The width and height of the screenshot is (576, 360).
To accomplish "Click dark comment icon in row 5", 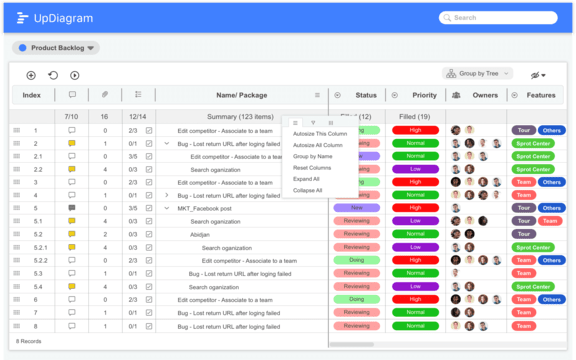I will (x=72, y=208).
